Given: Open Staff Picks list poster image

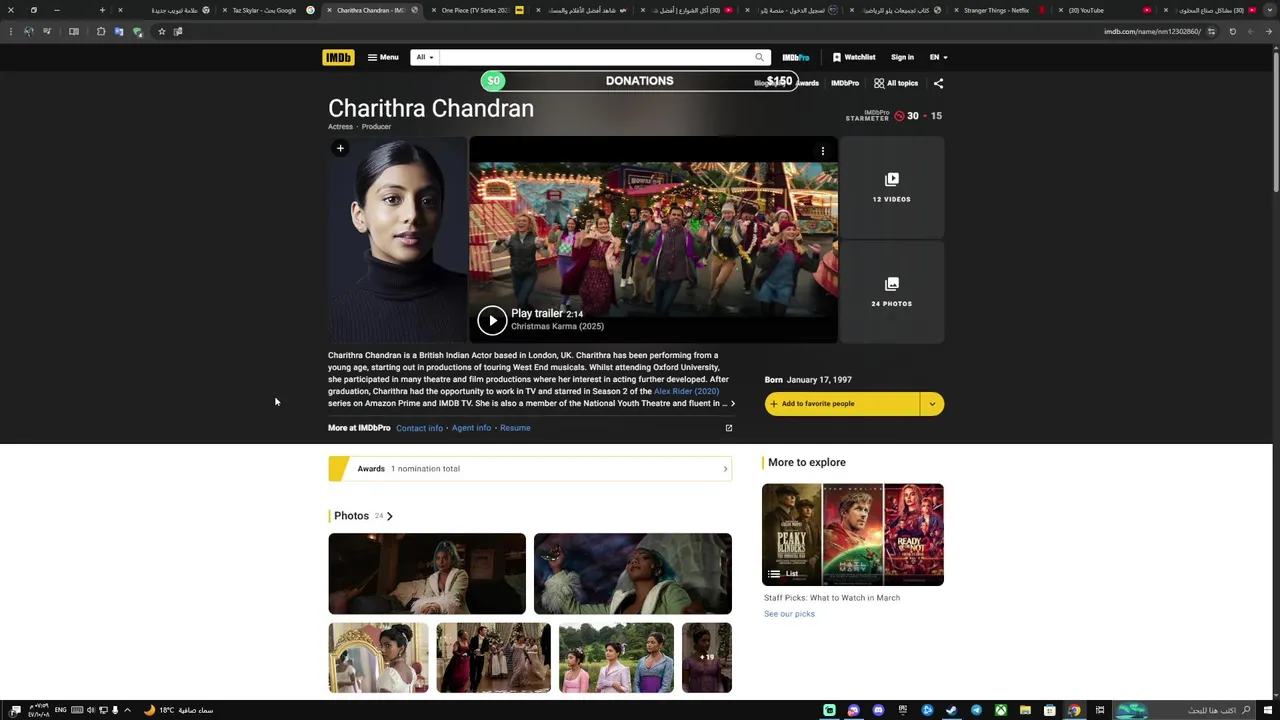Looking at the screenshot, I should click(x=853, y=535).
